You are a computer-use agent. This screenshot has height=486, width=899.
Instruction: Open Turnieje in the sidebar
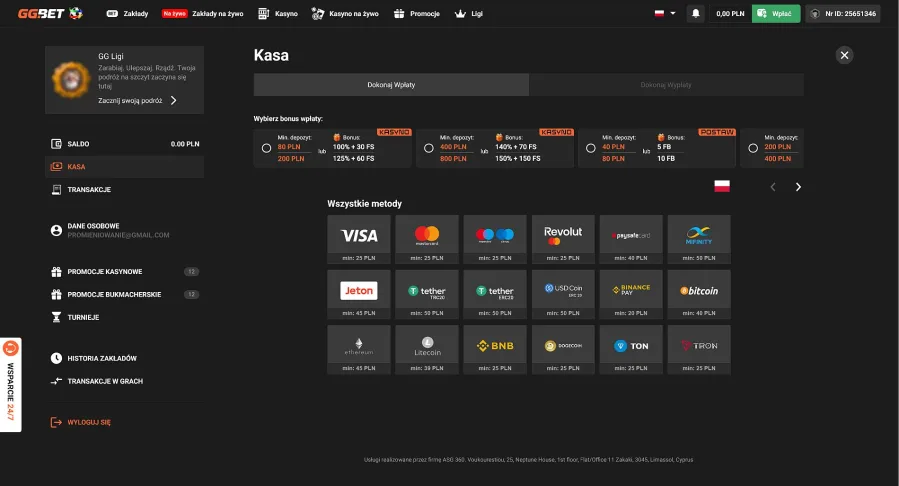[124, 318]
